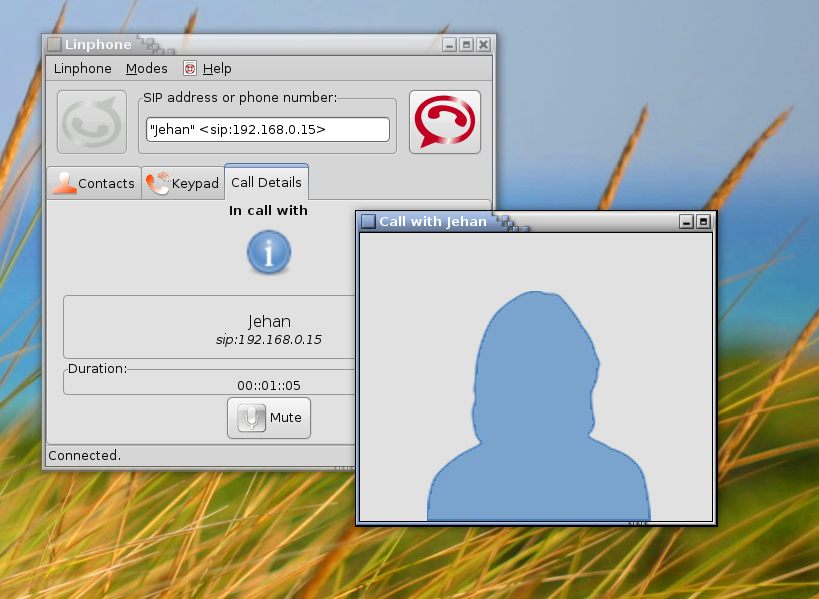Click the video avatar in Call with Jehan

pyautogui.click(x=539, y=406)
